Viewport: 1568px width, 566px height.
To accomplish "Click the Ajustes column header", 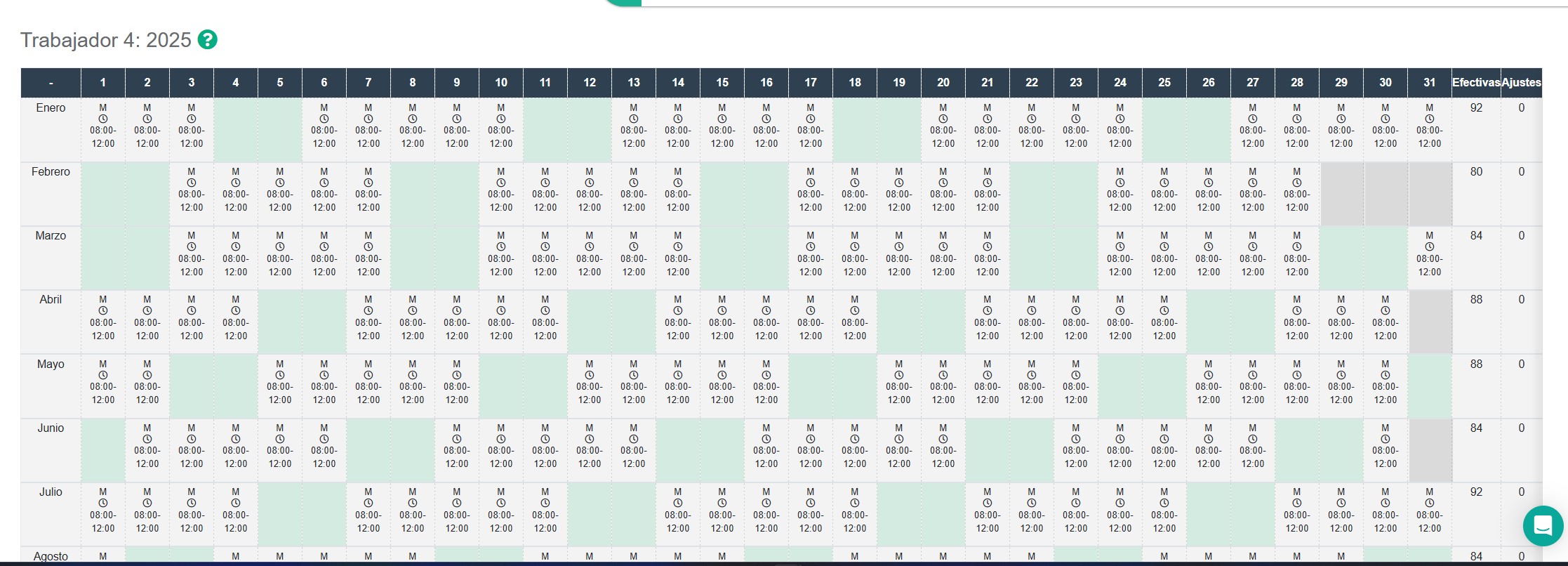I will pyautogui.click(x=1521, y=82).
